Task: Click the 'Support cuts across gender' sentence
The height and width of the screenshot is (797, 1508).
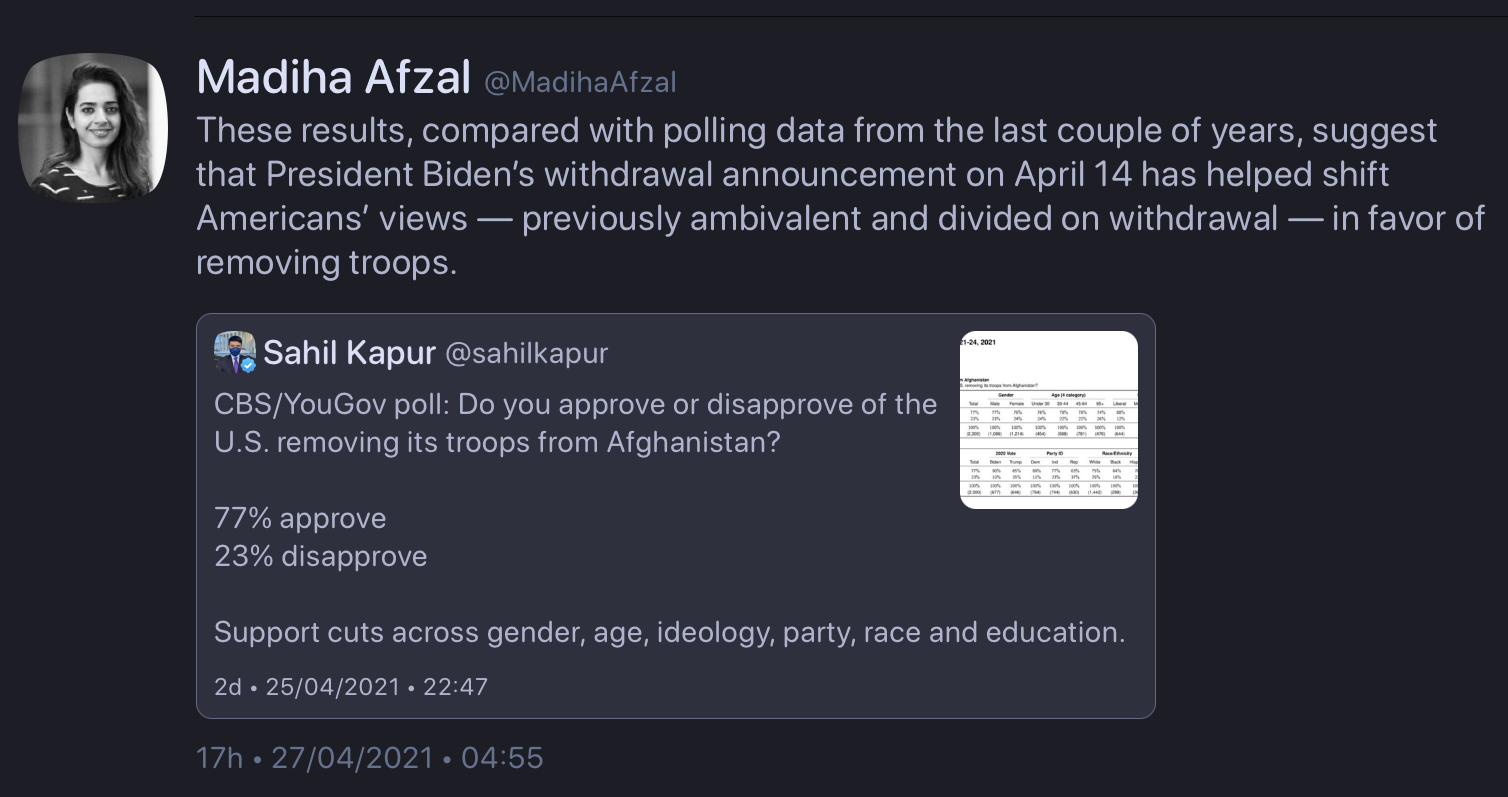Action: pyautogui.click(x=670, y=632)
